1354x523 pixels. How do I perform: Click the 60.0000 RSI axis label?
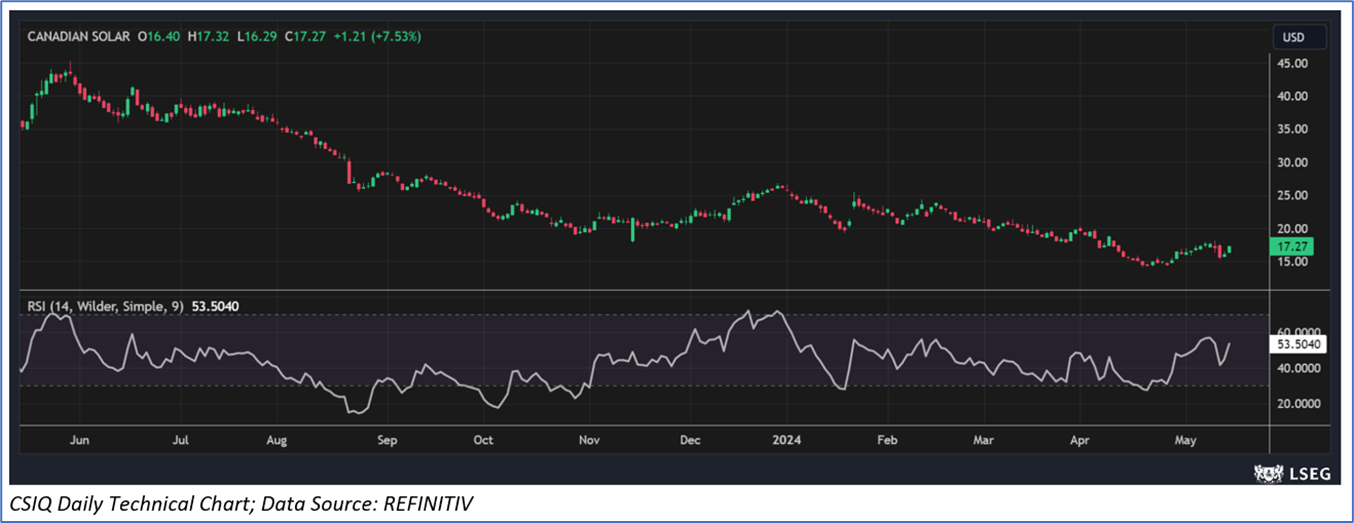(1297, 331)
